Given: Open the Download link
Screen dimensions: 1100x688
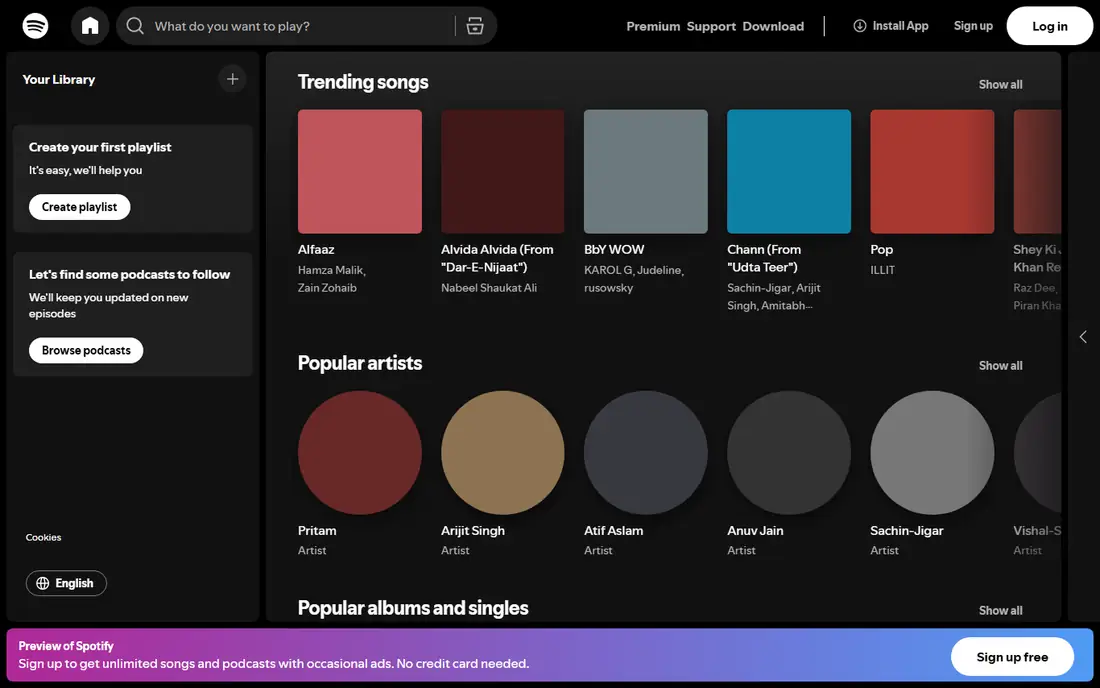Looking at the screenshot, I should click(x=773, y=26).
